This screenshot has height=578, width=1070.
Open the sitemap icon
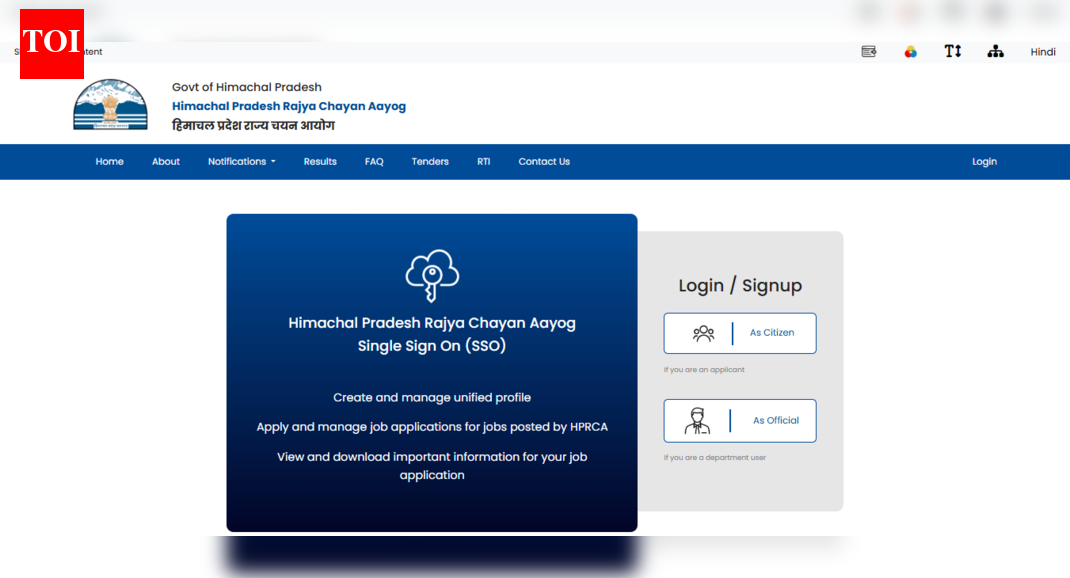click(995, 52)
